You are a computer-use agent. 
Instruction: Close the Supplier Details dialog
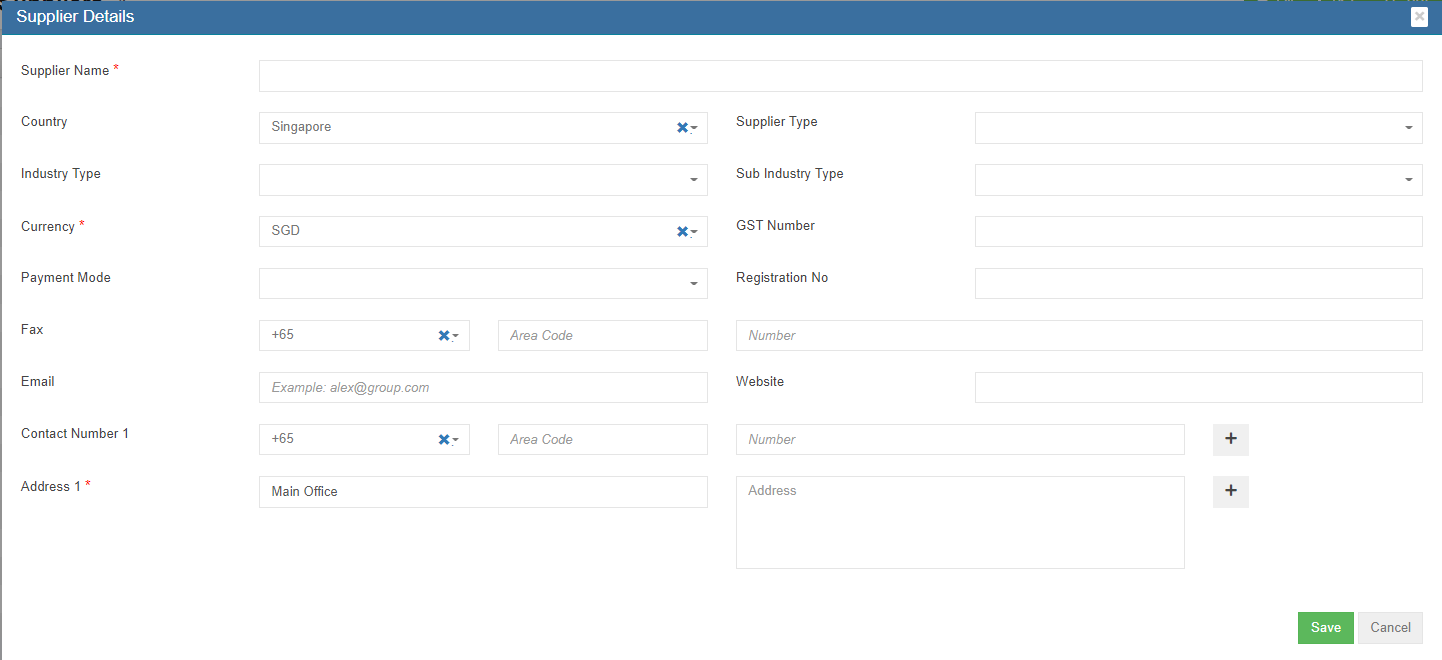point(1418,17)
